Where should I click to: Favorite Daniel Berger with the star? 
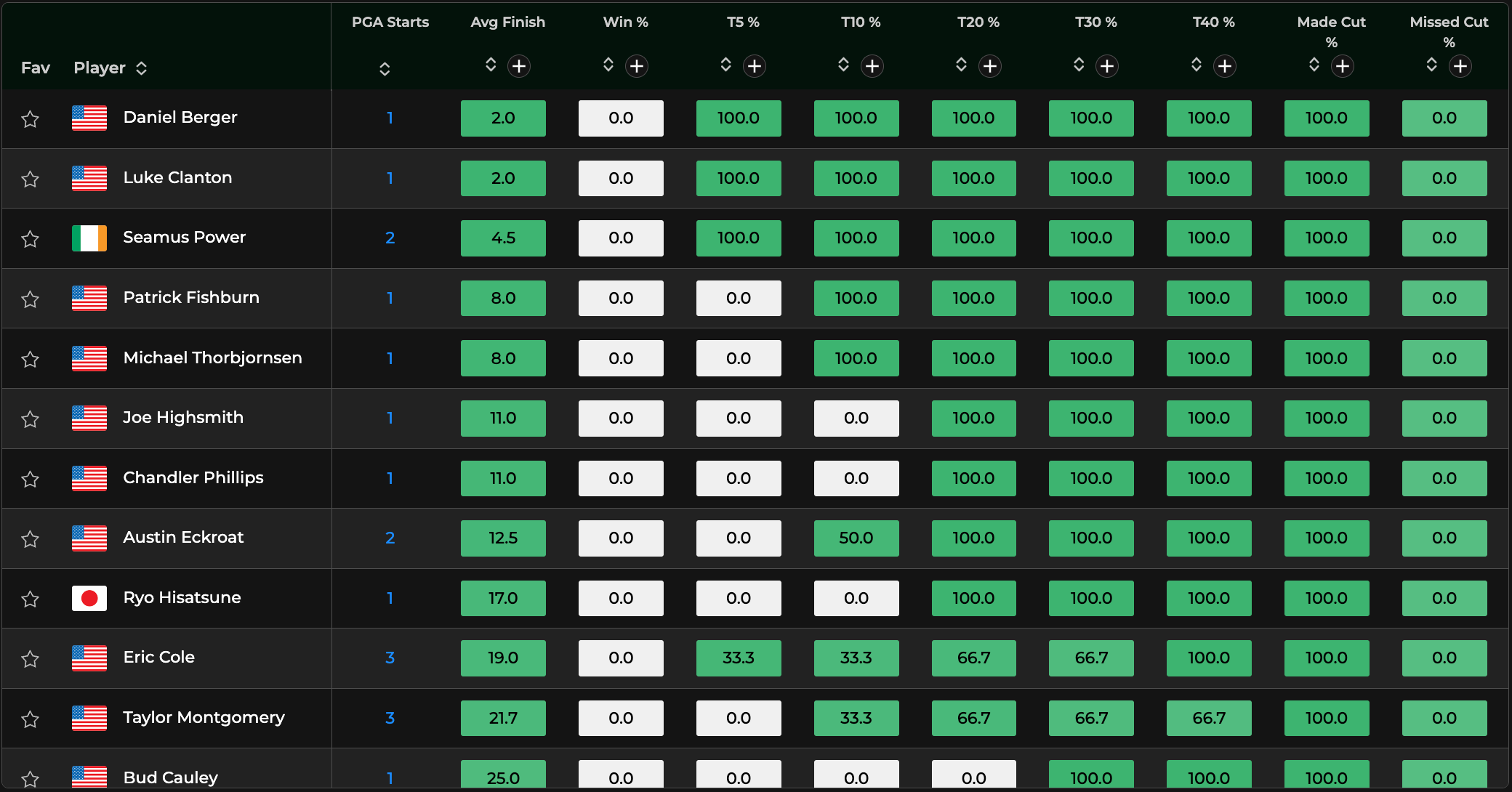click(x=30, y=118)
